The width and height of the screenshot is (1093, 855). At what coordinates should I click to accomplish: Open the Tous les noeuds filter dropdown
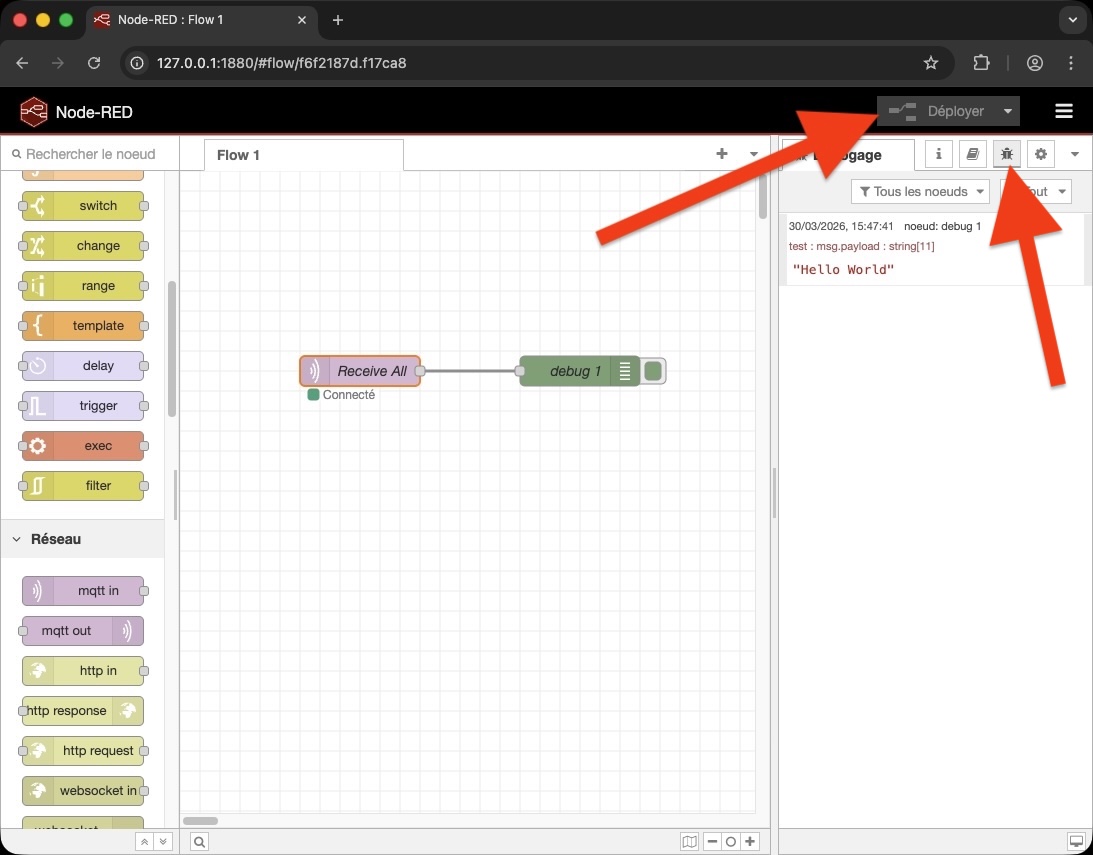(x=919, y=191)
